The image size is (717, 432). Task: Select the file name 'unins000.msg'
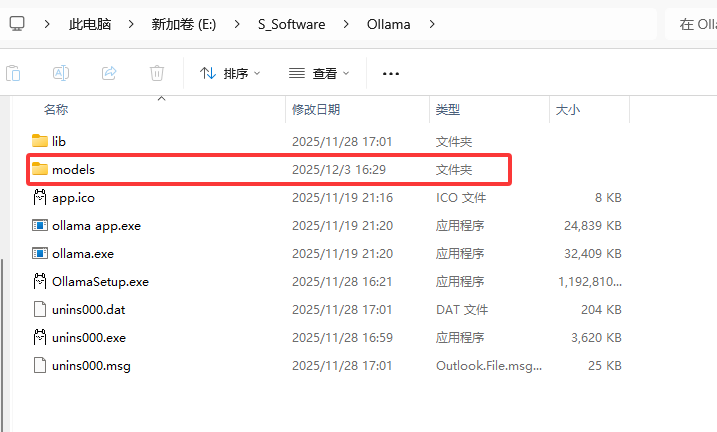pos(91,366)
